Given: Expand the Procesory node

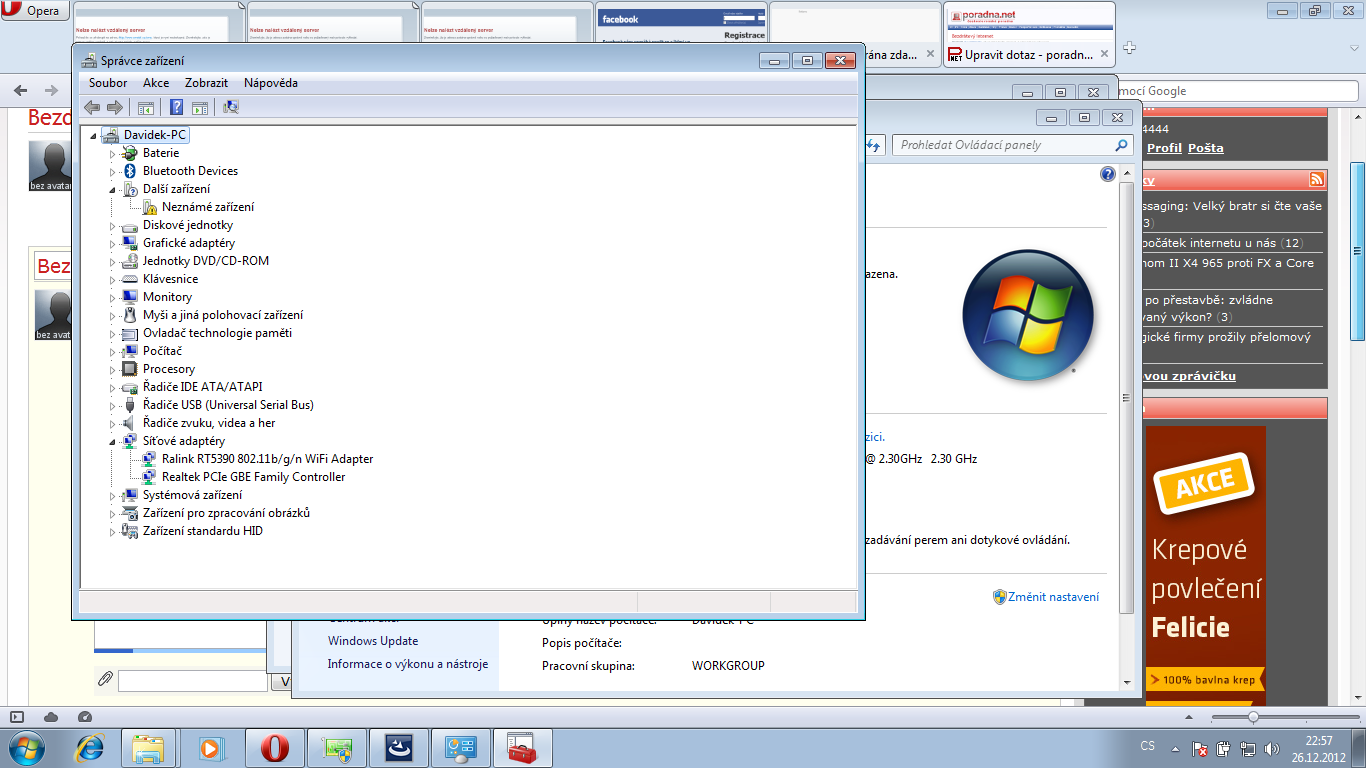Looking at the screenshot, I should [x=113, y=369].
